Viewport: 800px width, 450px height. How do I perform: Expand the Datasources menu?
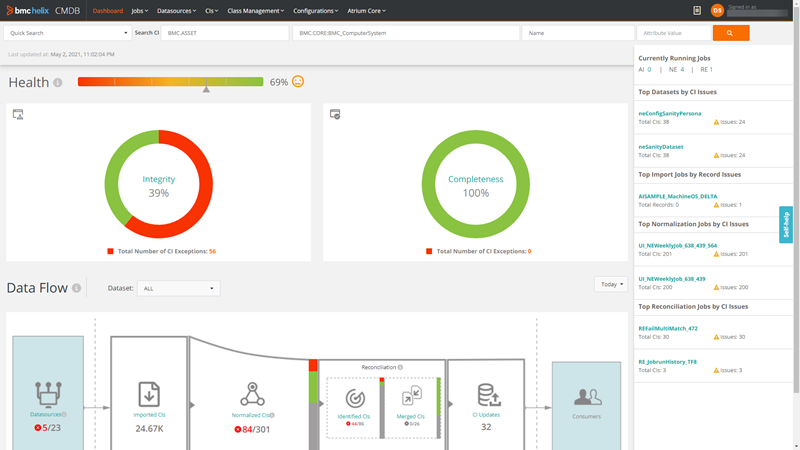tap(176, 11)
